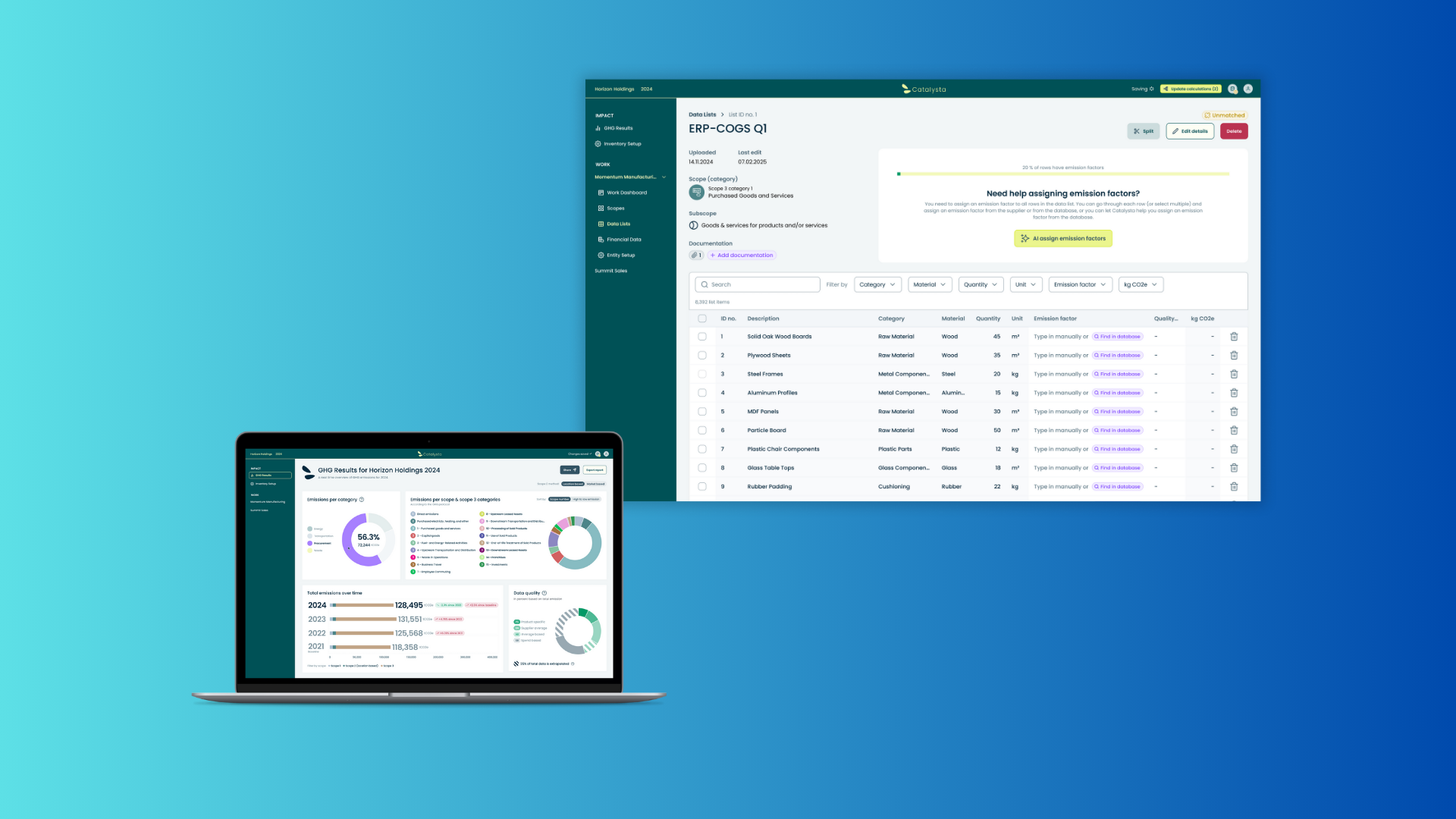Image resolution: width=1456 pixels, height=819 pixels.
Task: Select checkbox for Rubber Padding row
Action: 702,487
